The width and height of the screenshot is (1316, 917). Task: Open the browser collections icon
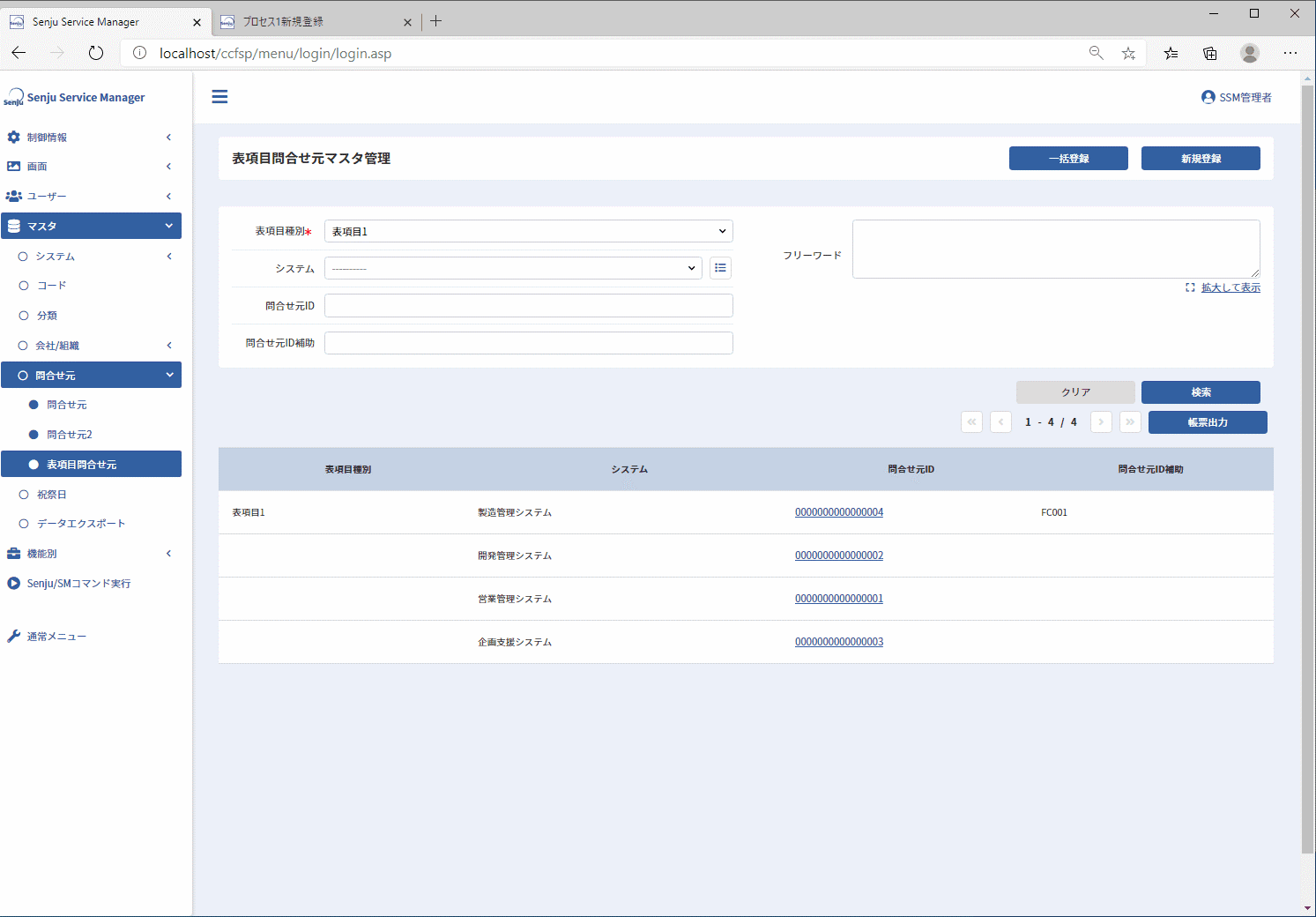[1210, 53]
